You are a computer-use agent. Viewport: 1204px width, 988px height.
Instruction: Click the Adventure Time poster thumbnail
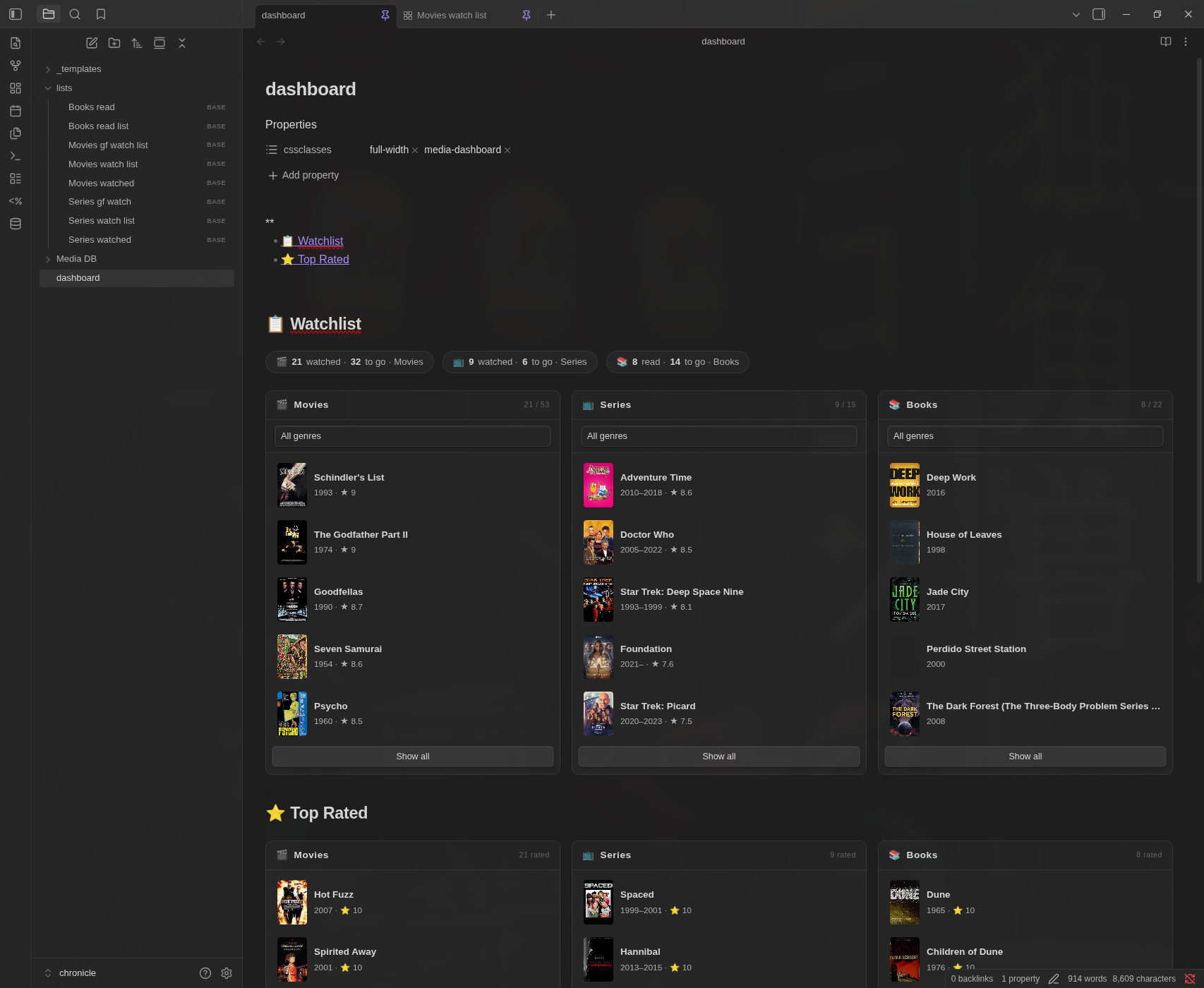pyautogui.click(x=598, y=485)
